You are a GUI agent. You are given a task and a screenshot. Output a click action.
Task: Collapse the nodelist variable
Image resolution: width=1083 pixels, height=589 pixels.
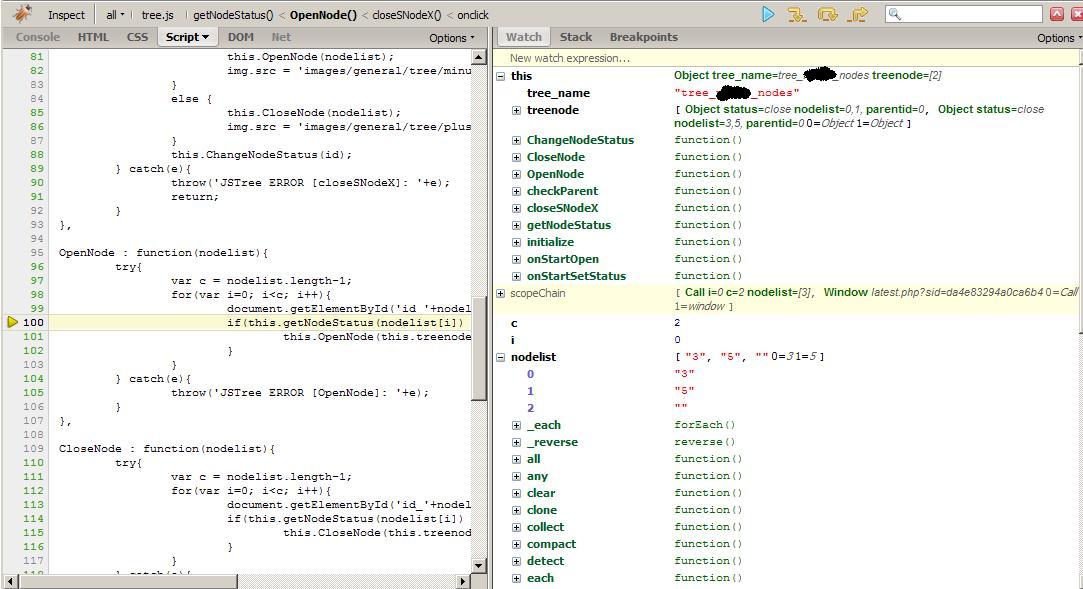pos(501,357)
